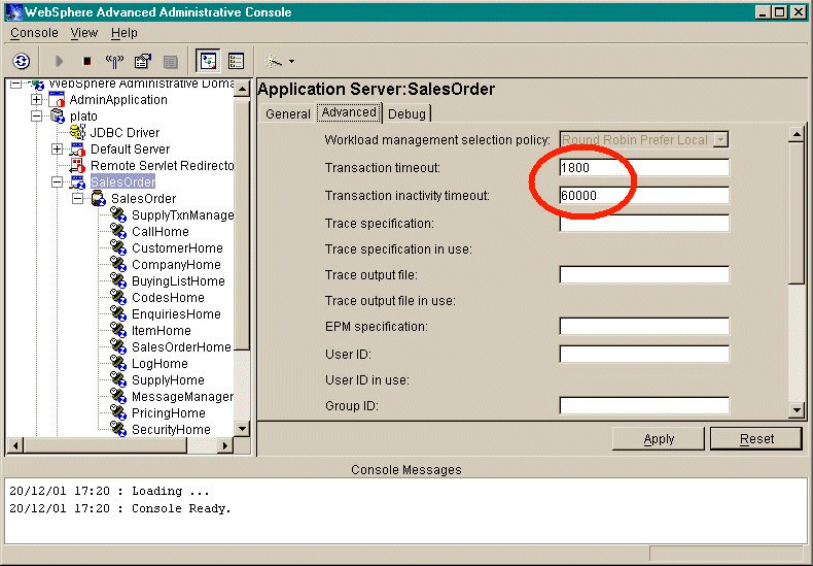This screenshot has width=813, height=566.
Task: Click the greyed list toolbar icon
Action: click(171, 62)
